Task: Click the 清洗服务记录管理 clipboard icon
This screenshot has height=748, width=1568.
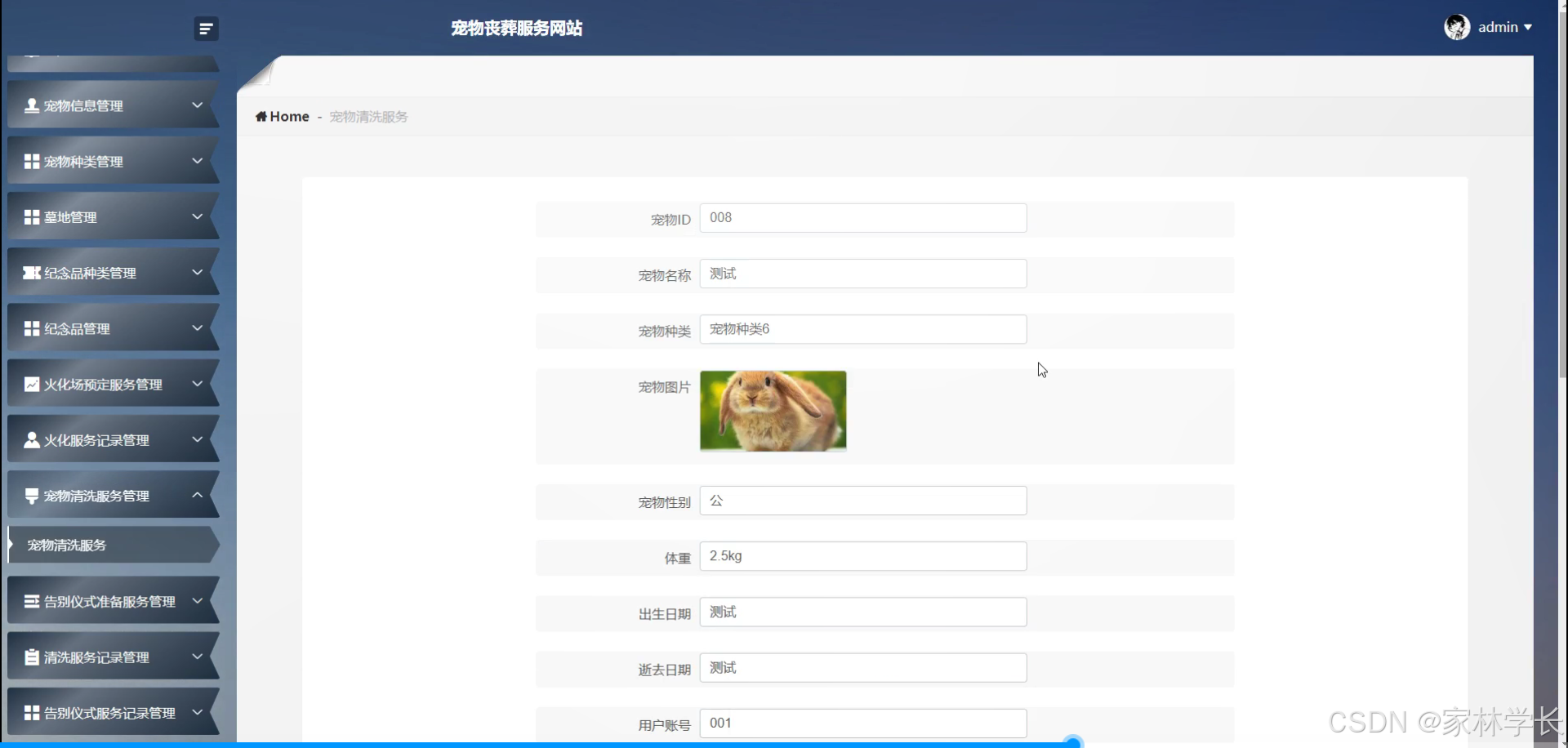Action: 32,657
